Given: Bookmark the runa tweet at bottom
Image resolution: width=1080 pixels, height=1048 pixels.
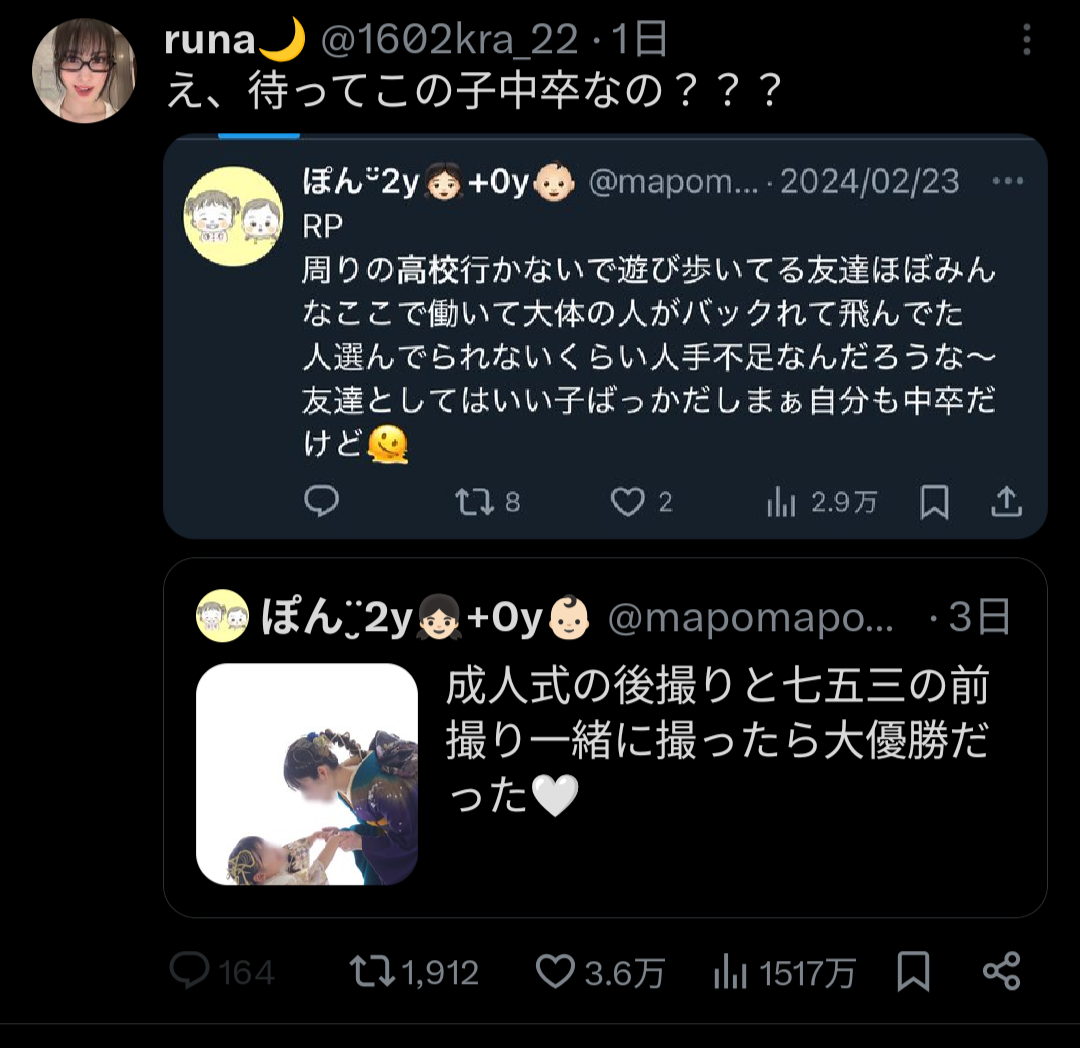Looking at the screenshot, I should [913, 972].
